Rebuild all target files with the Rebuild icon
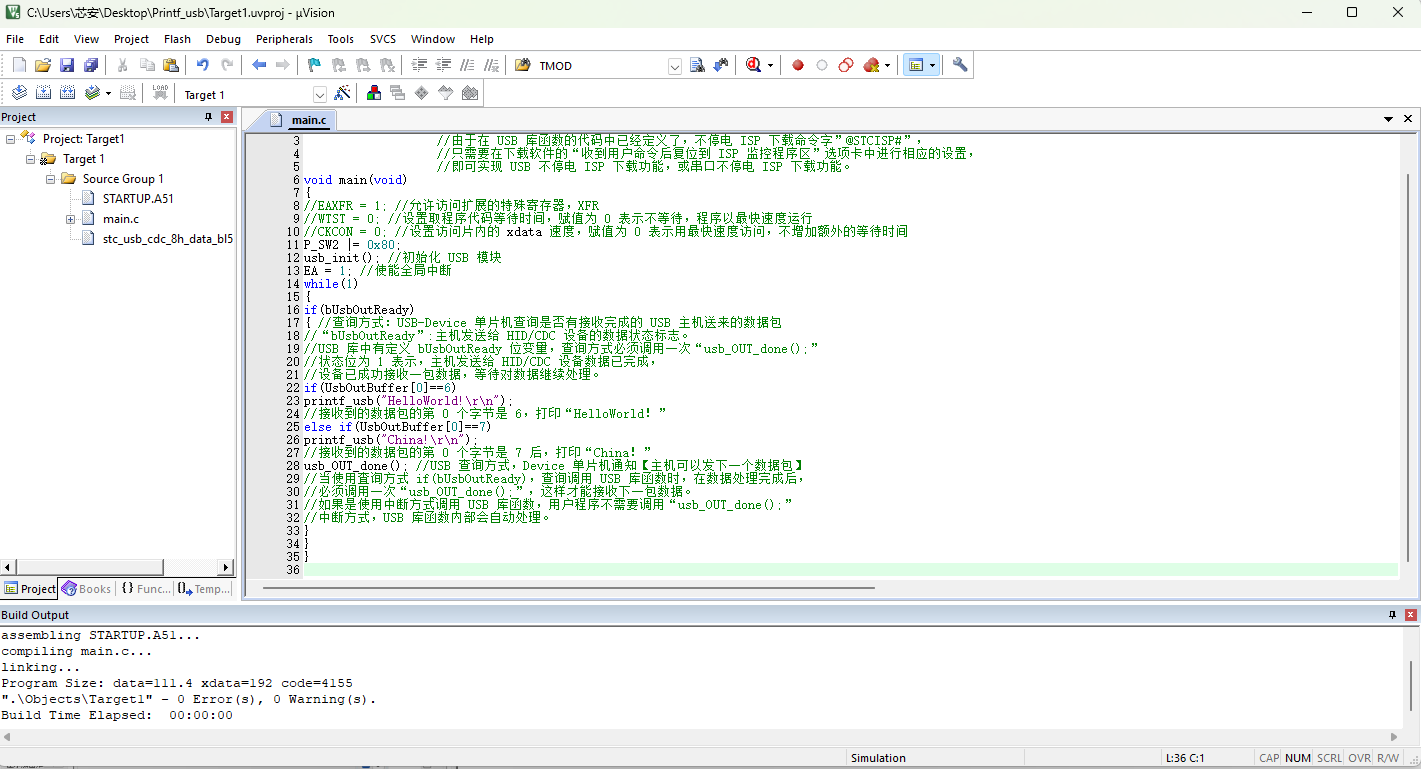The height and width of the screenshot is (769, 1421). coord(67,93)
